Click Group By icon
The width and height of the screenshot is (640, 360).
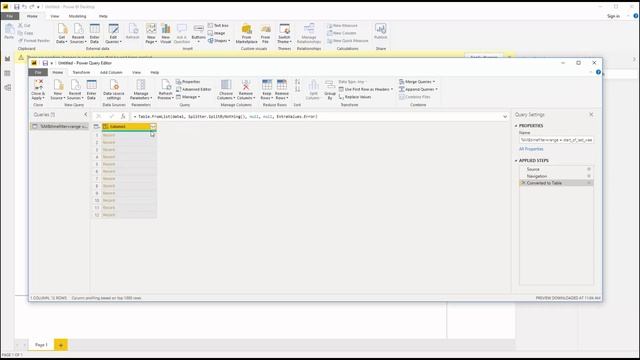pyautogui.click(x=330, y=85)
